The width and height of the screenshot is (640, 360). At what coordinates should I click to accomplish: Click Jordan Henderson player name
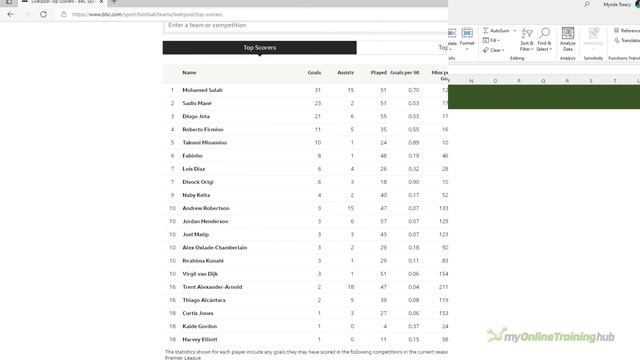coord(205,221)
